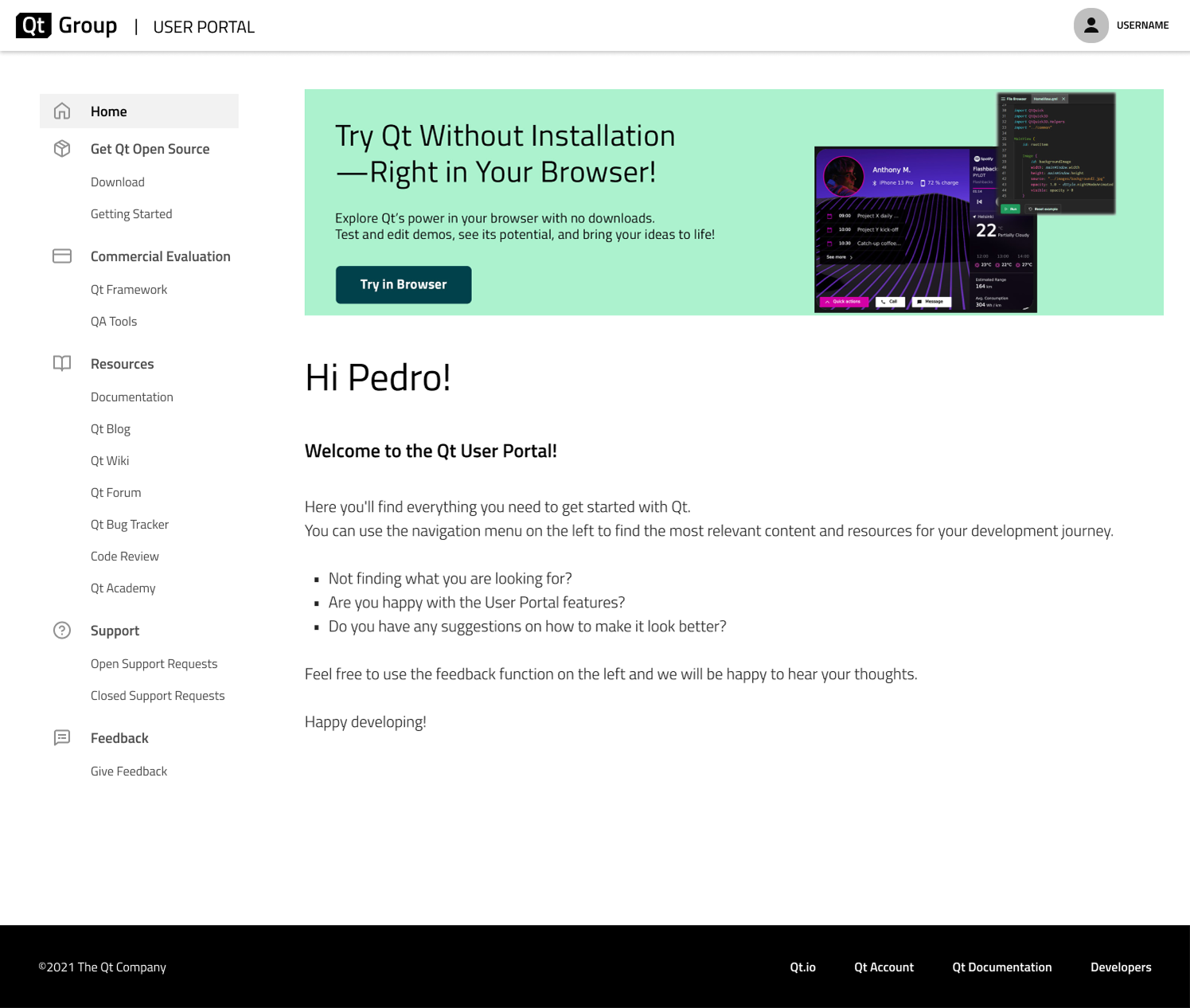Screen dimensions: 1190x1008
Task: Visit the Qt Documentation footer link
Action: point(1001,967)
